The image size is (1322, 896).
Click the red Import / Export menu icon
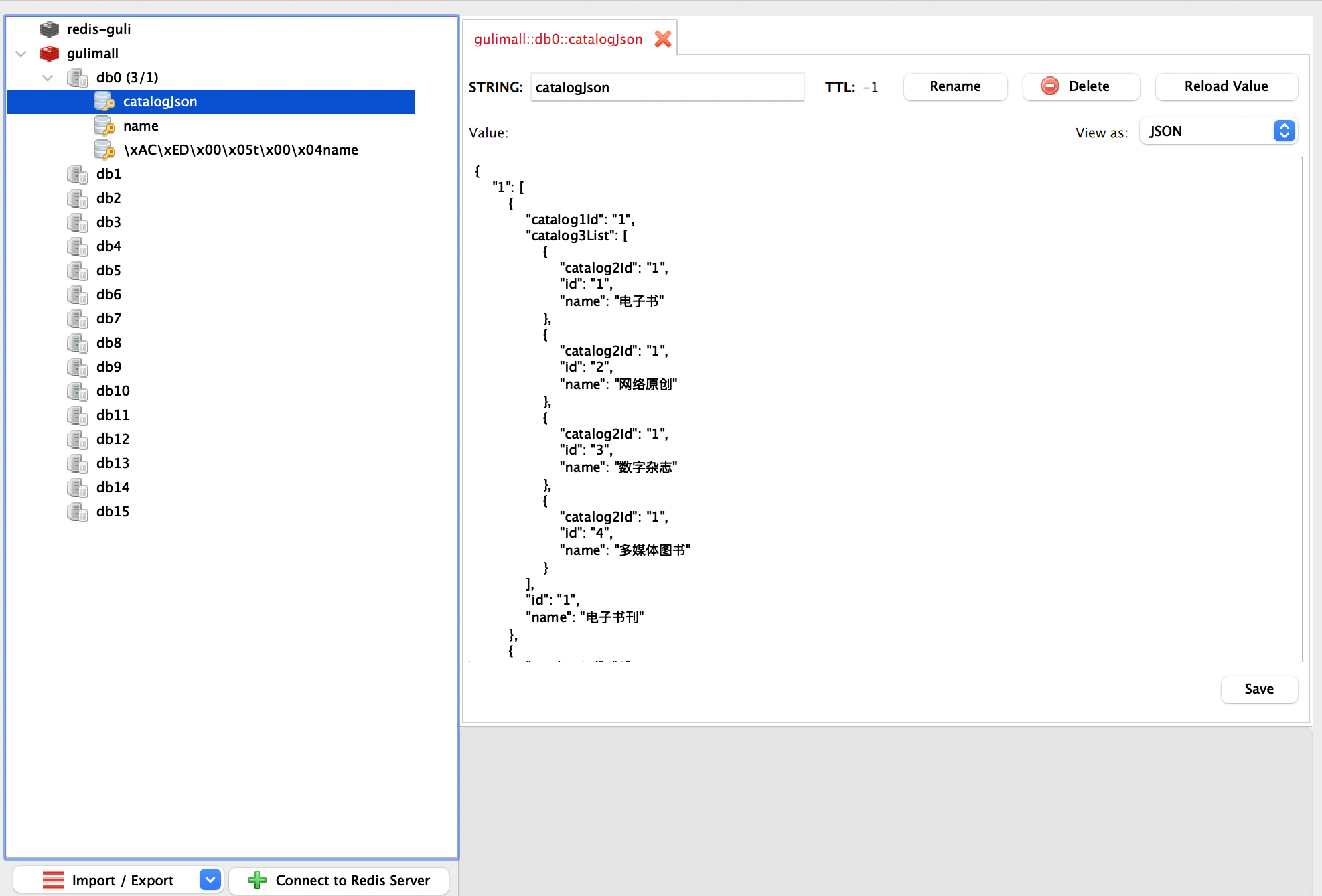pyautogui.click(x=54, y=880)
